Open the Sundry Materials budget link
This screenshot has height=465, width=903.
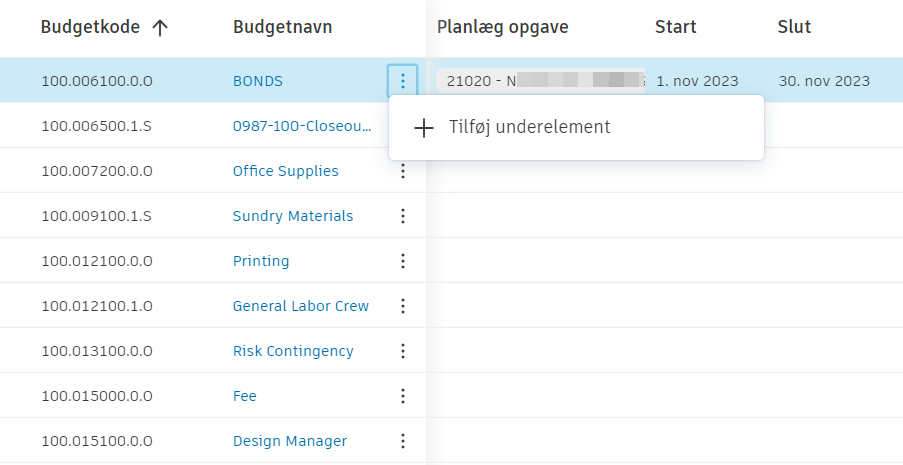(292, 216)
